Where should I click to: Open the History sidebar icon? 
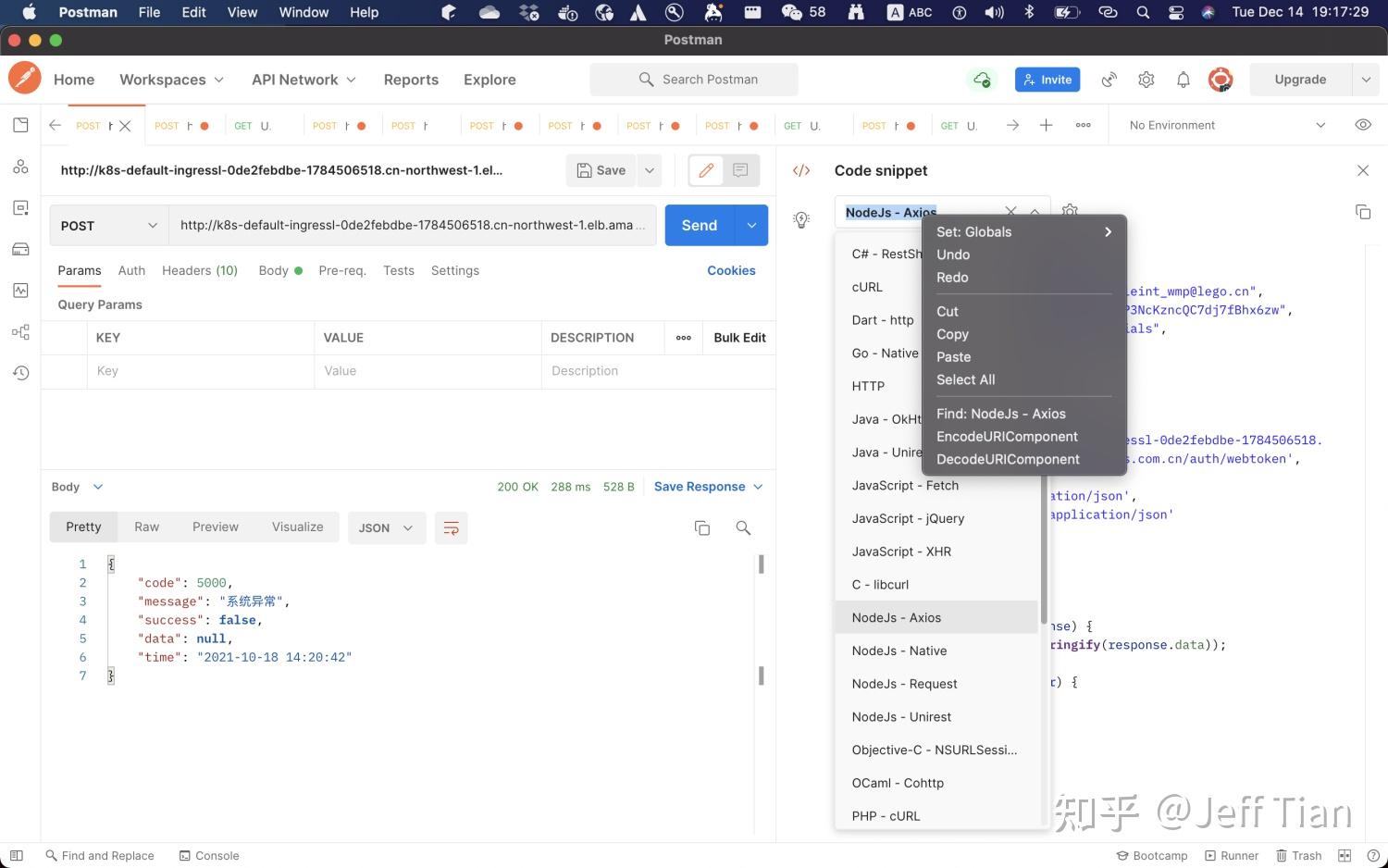pos(20,373)
